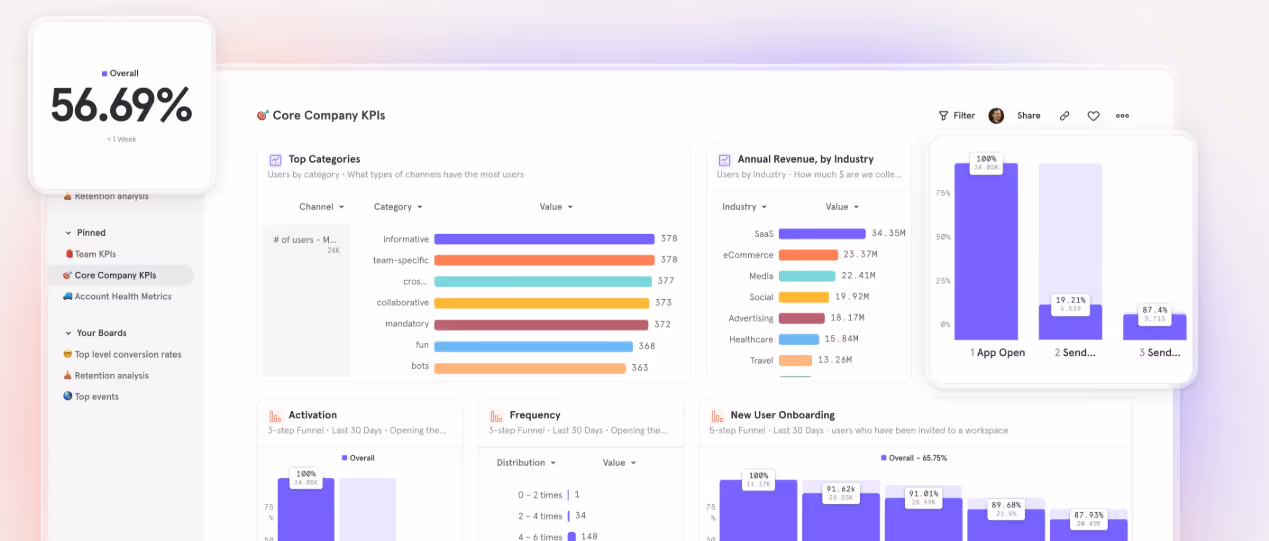Click the informative category bar
1269x541 pixels.
click(545, 239)
